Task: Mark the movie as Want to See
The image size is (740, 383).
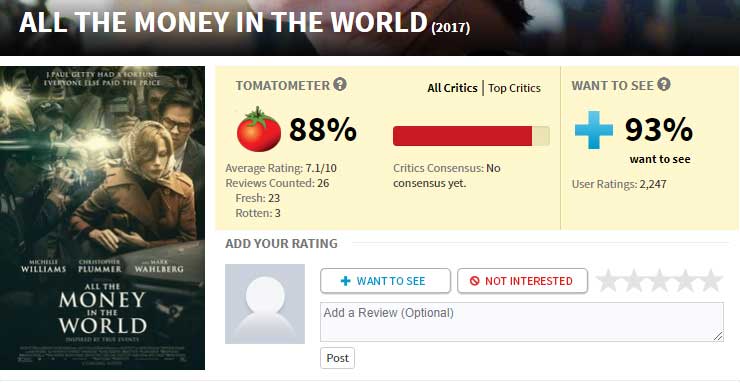Action: [385, 281]
